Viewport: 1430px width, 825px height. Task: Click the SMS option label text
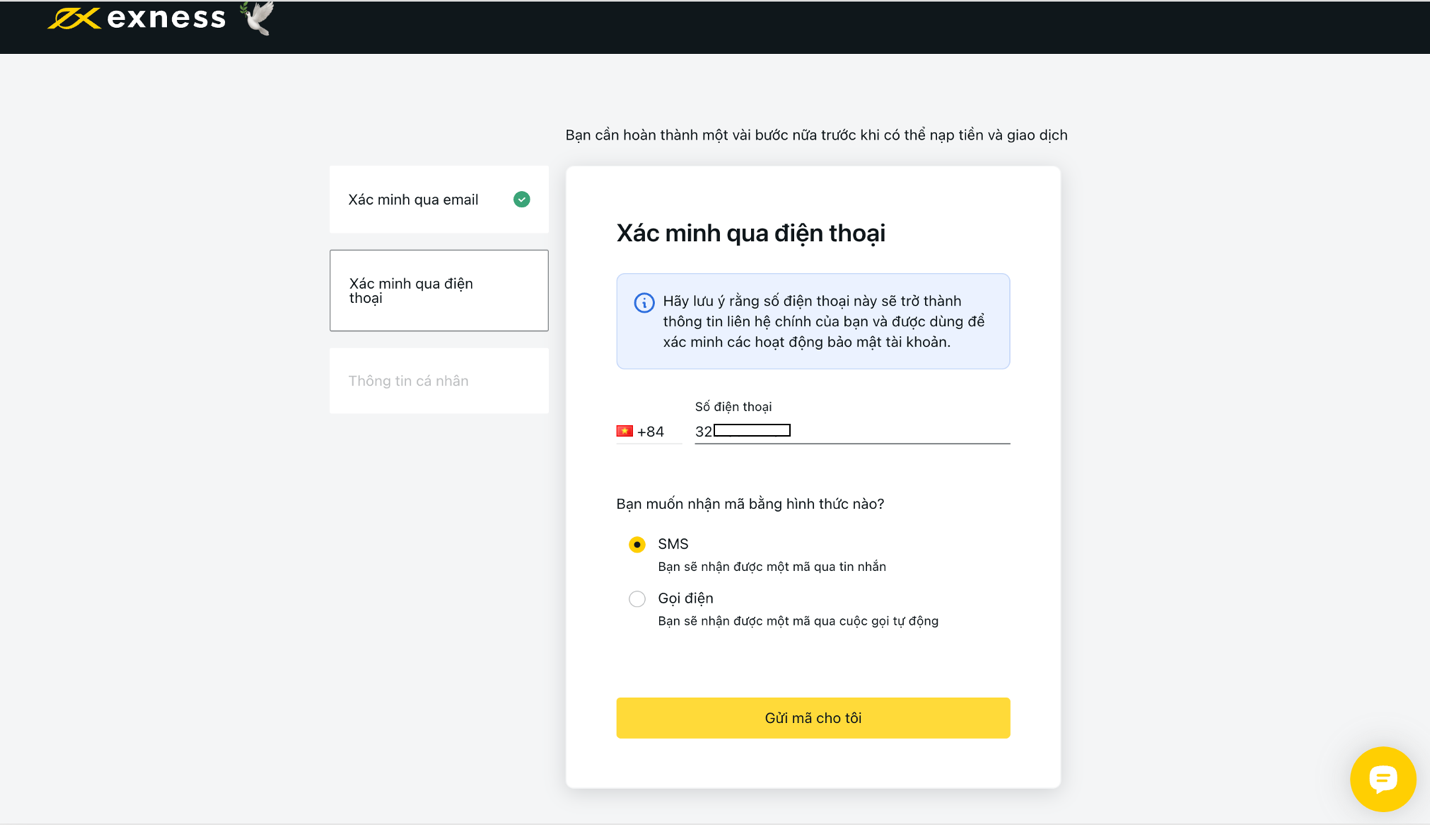(673, 544)
